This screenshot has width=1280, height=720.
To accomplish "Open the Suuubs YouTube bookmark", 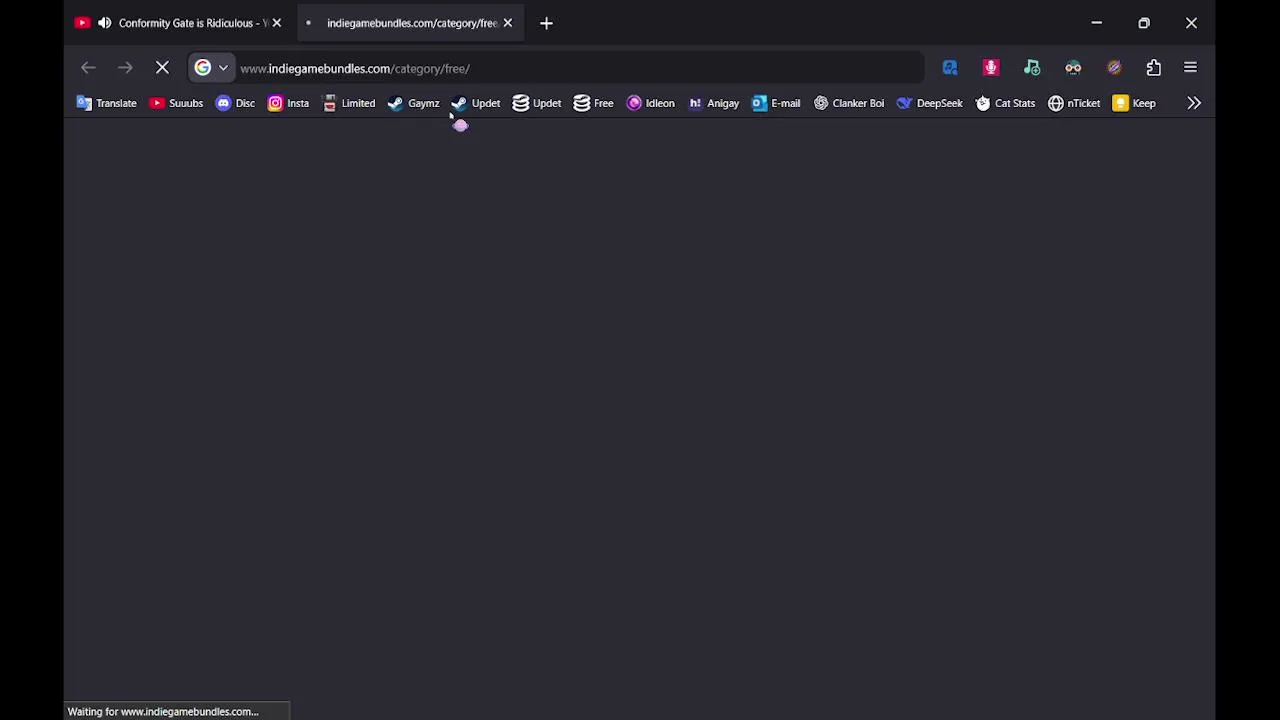I will click(x=176, y=103).
